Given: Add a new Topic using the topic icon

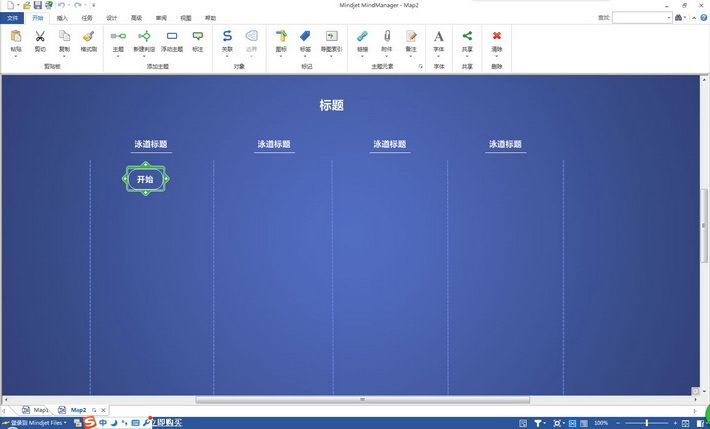Looking at the screenshot, I should [x=118, y=36].
